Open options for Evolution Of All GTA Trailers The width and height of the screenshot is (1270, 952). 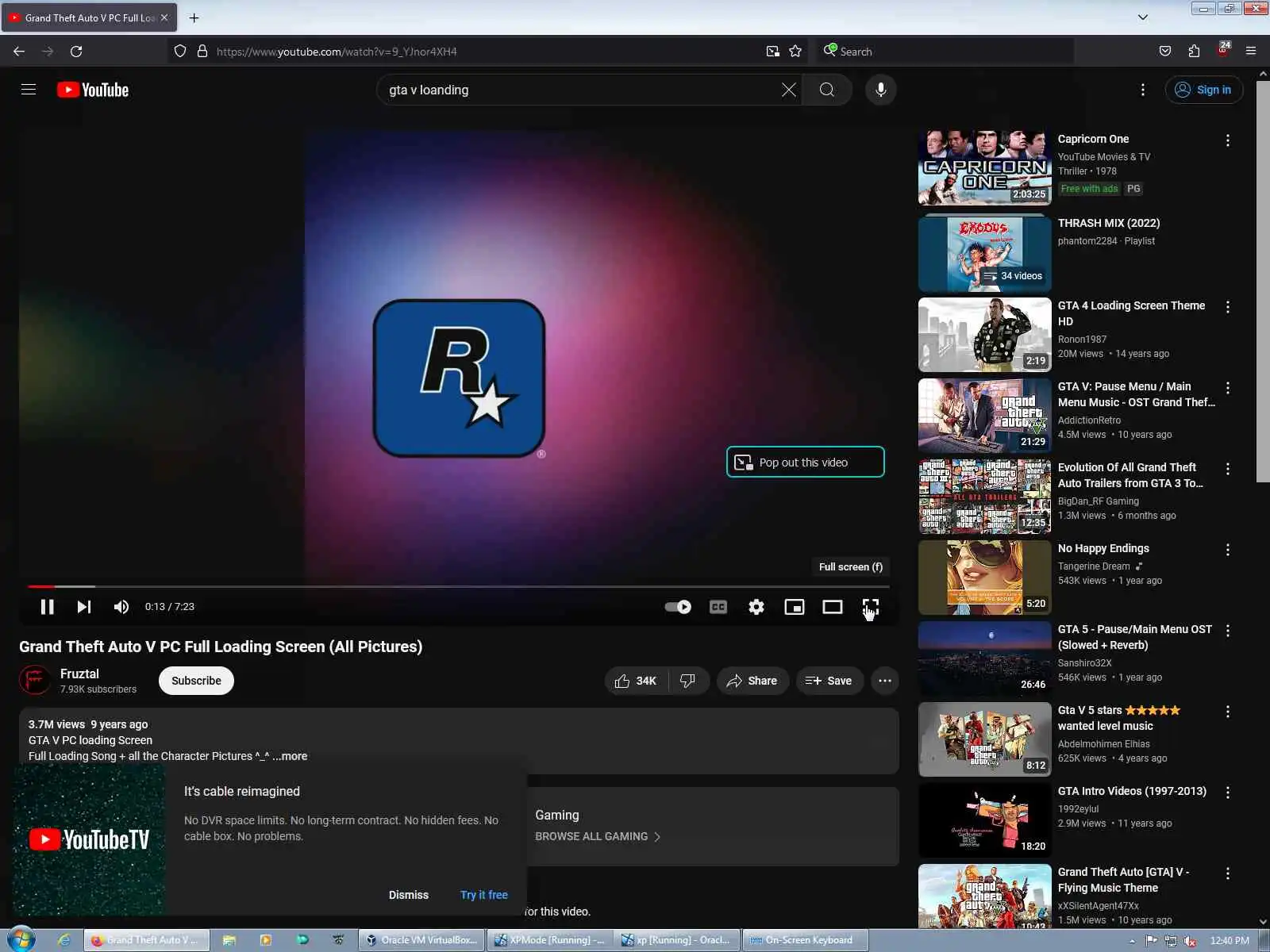[1228, 469]
